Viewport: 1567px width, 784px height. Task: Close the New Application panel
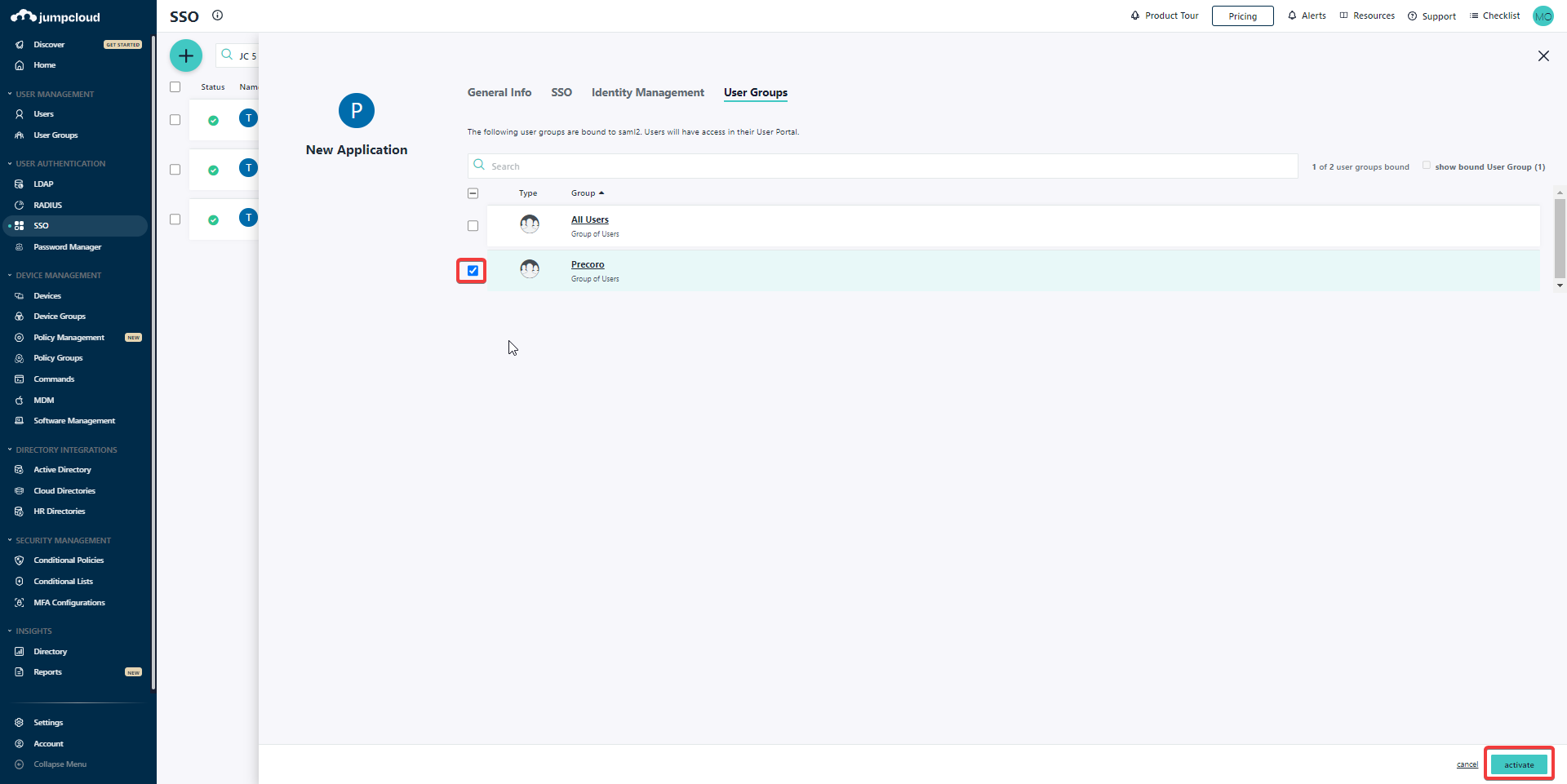1543,56
